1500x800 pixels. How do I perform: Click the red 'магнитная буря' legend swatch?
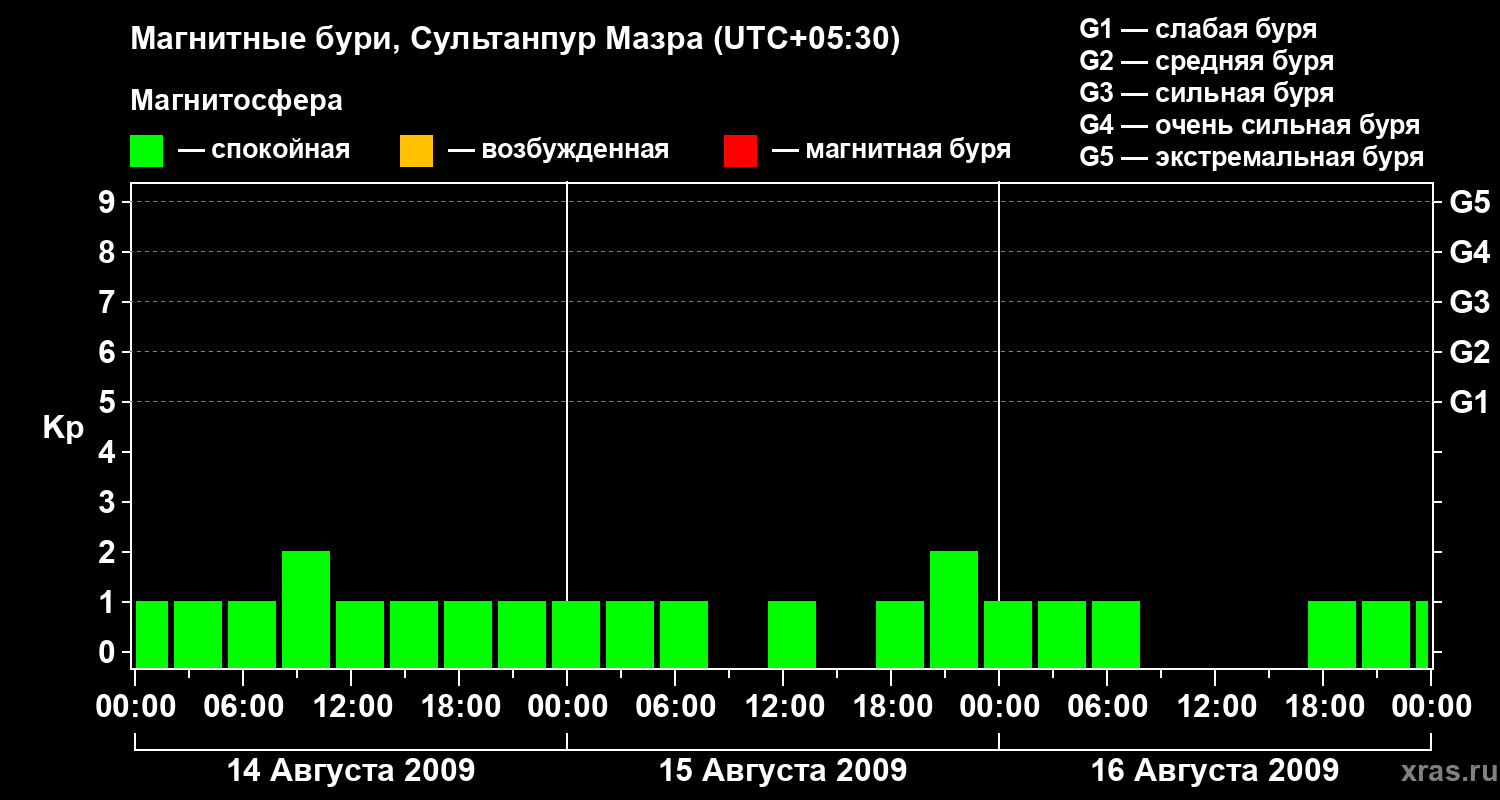pyautogui.click(x=740, y=151)
